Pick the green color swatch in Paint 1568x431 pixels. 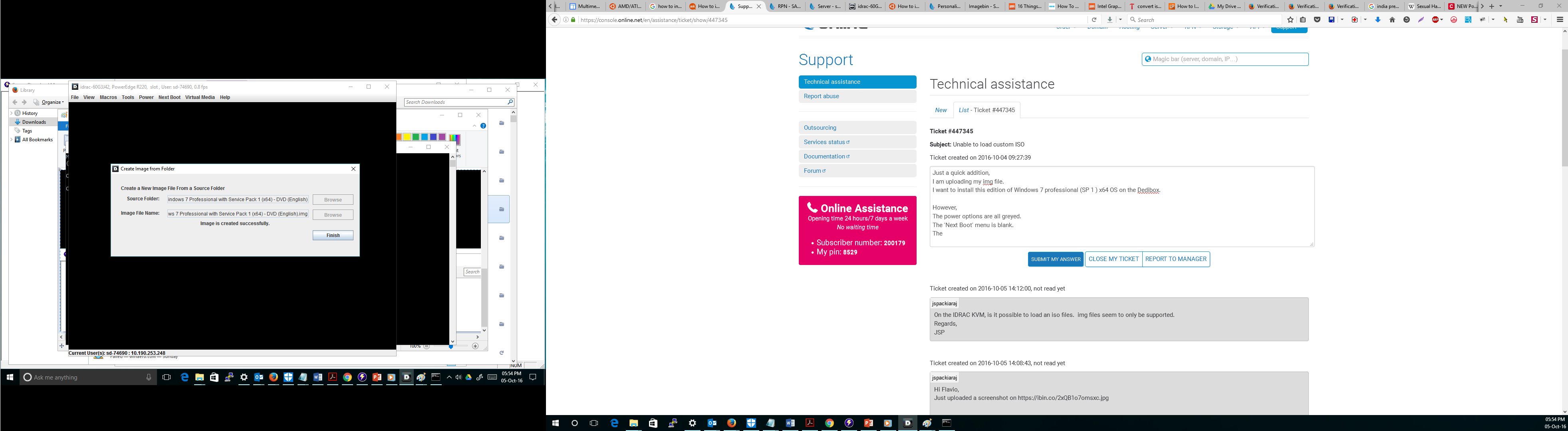click(x=416, y=137)
